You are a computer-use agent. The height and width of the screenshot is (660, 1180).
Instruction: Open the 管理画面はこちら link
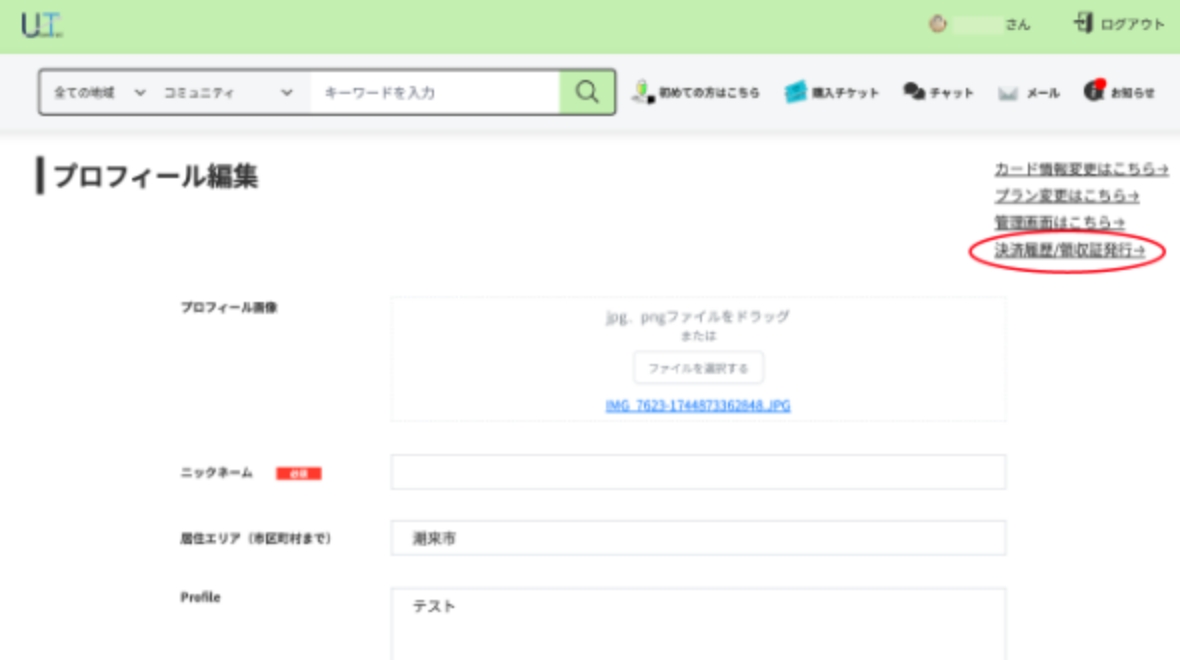click(1059, 222)
